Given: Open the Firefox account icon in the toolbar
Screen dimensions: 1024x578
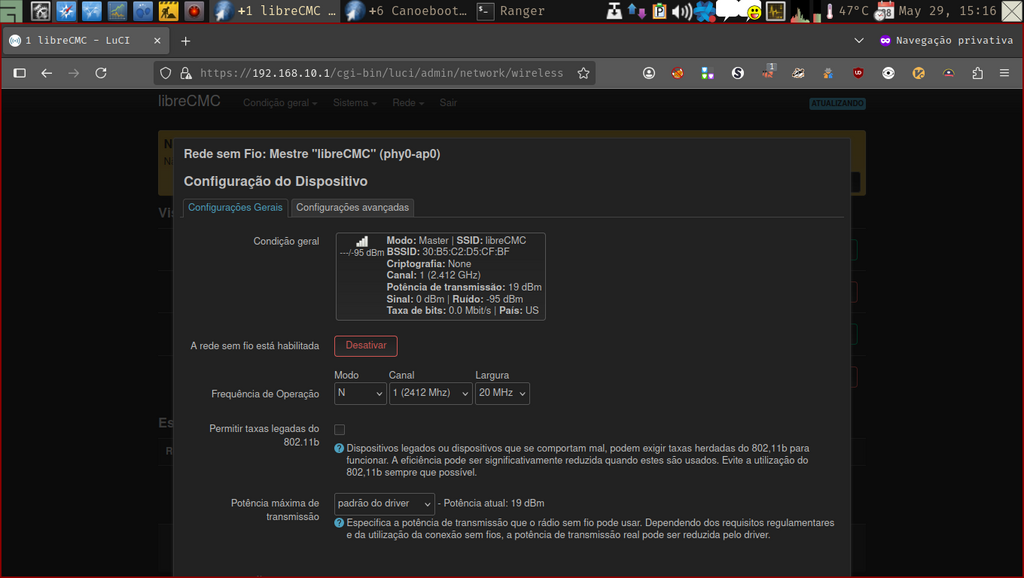Looking at the screenshot, I should pyautogui.click(x=649, y=73).
